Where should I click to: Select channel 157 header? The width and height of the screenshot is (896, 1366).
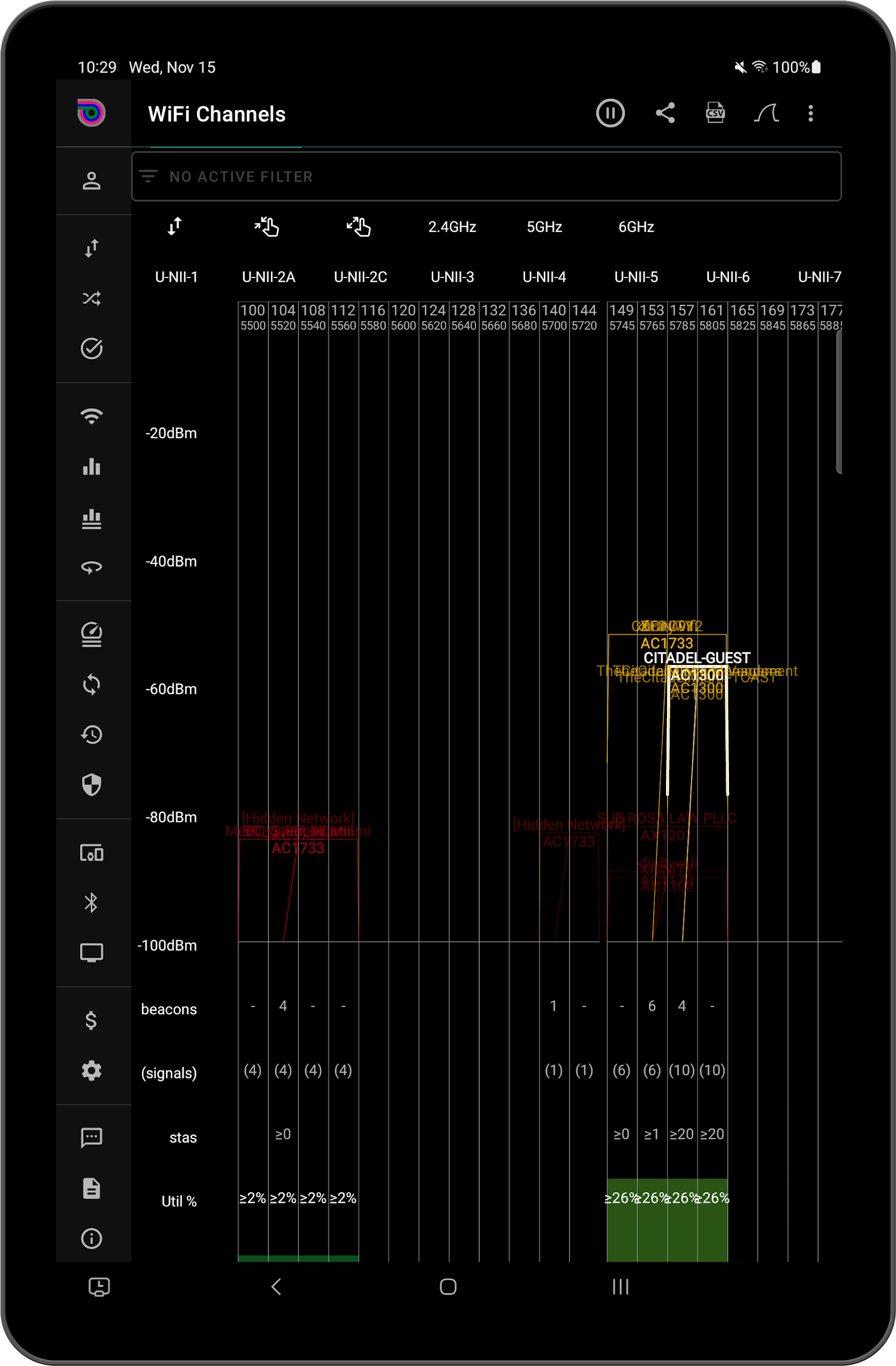coord(682,317)
